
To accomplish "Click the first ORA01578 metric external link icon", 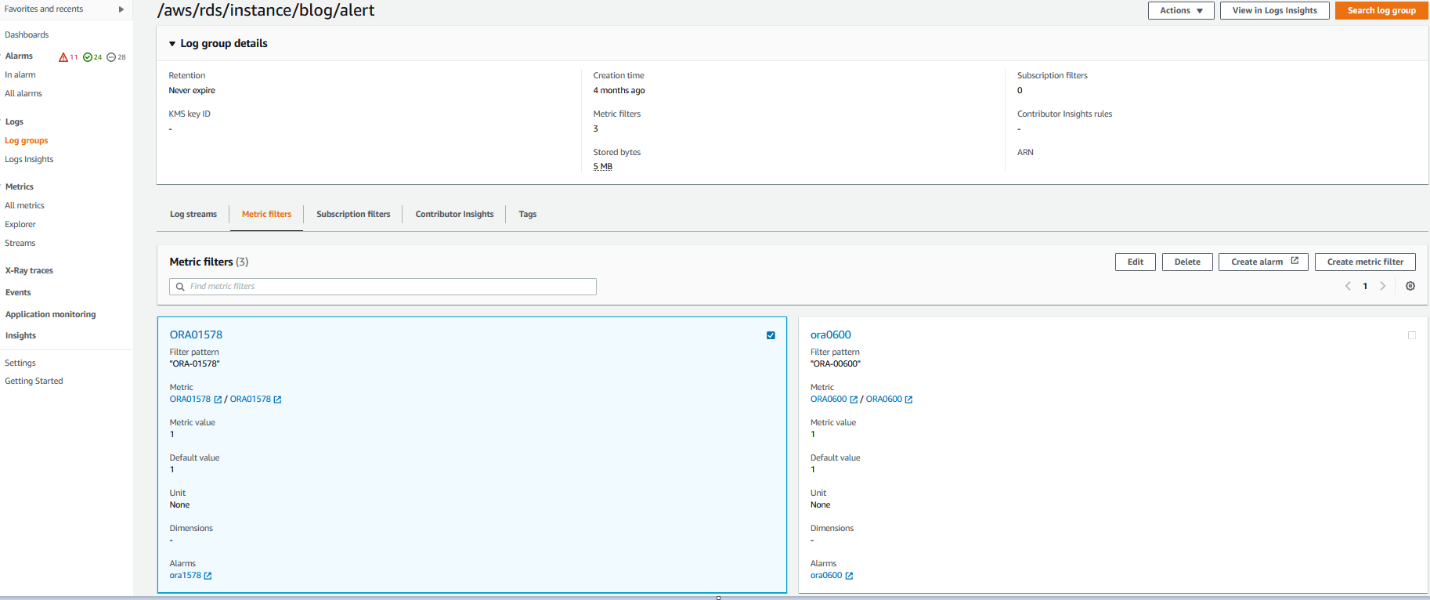I will pos(217,400).
